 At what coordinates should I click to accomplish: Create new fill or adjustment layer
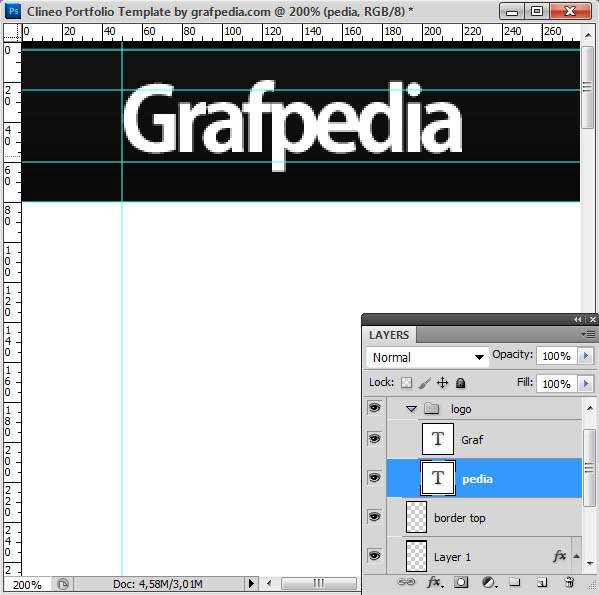click(489, 582)
